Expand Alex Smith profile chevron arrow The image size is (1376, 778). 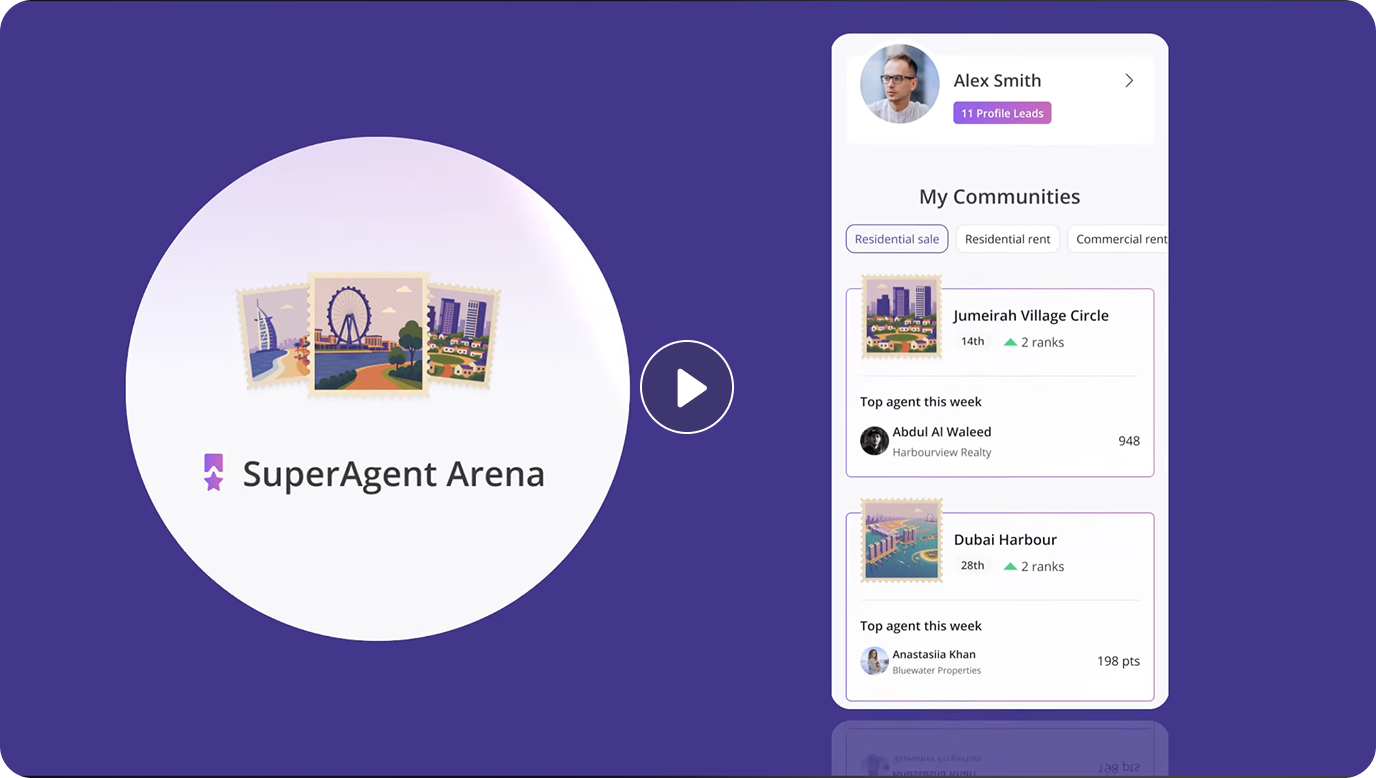point(1129,81)
